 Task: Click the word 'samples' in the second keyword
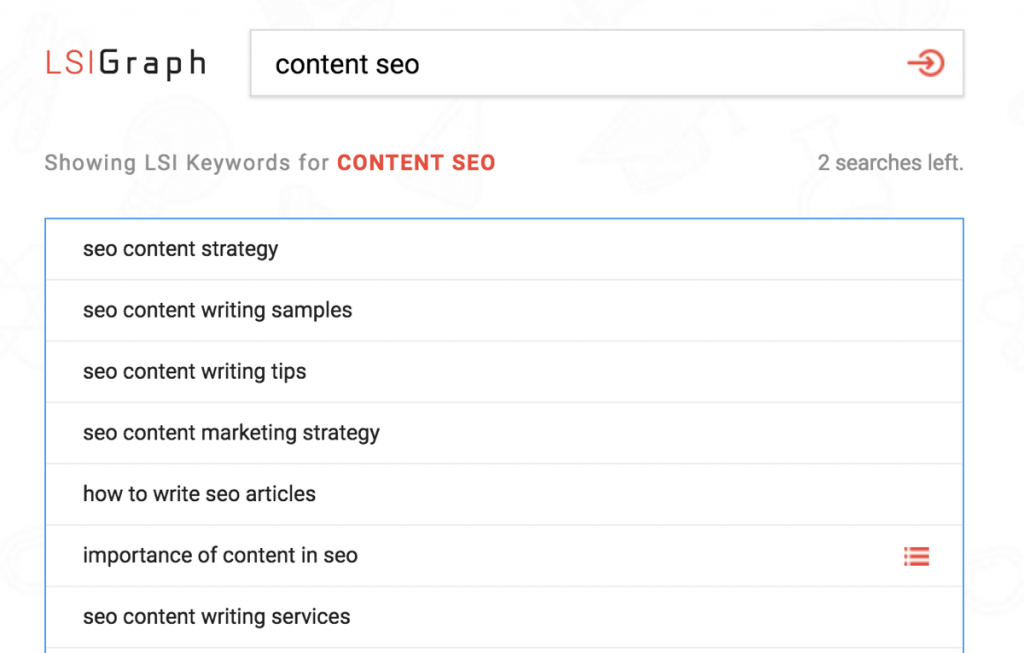[316, 310]
